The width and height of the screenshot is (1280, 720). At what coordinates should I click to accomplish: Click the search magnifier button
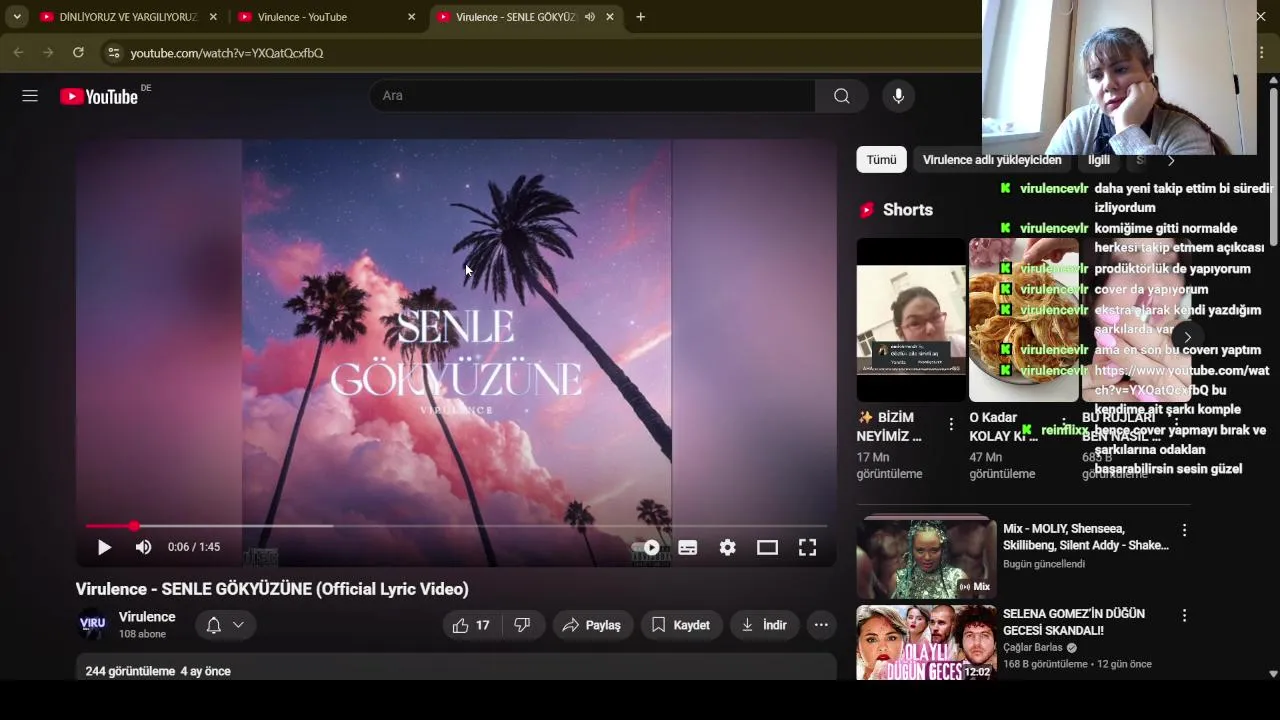click(x=842, y=96)
